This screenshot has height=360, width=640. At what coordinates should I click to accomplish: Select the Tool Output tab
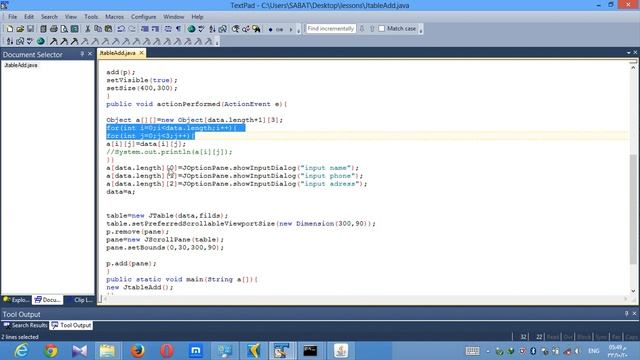71,325
